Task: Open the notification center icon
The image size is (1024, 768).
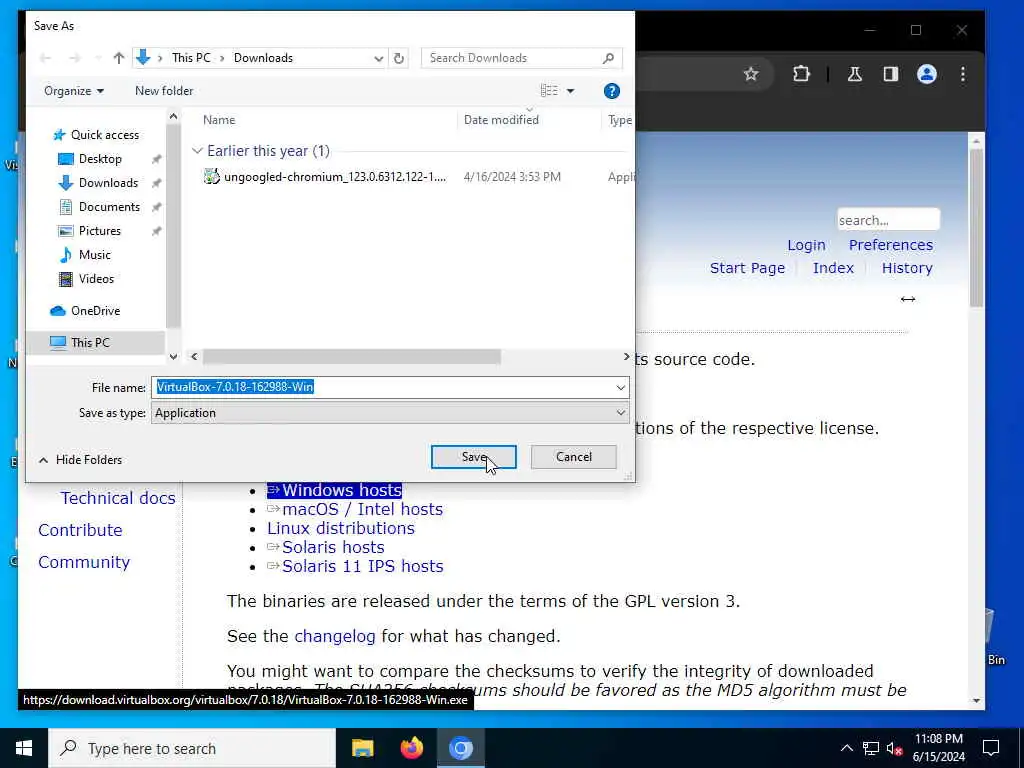Action: coord(991,748)
